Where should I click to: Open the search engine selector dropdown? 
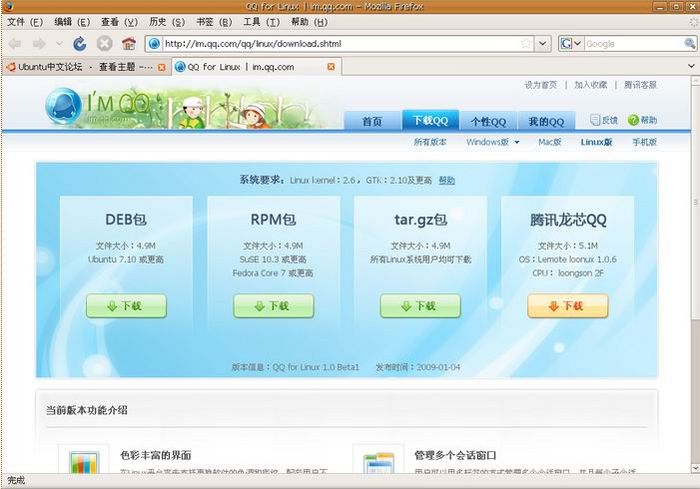(x=570, y=44)
